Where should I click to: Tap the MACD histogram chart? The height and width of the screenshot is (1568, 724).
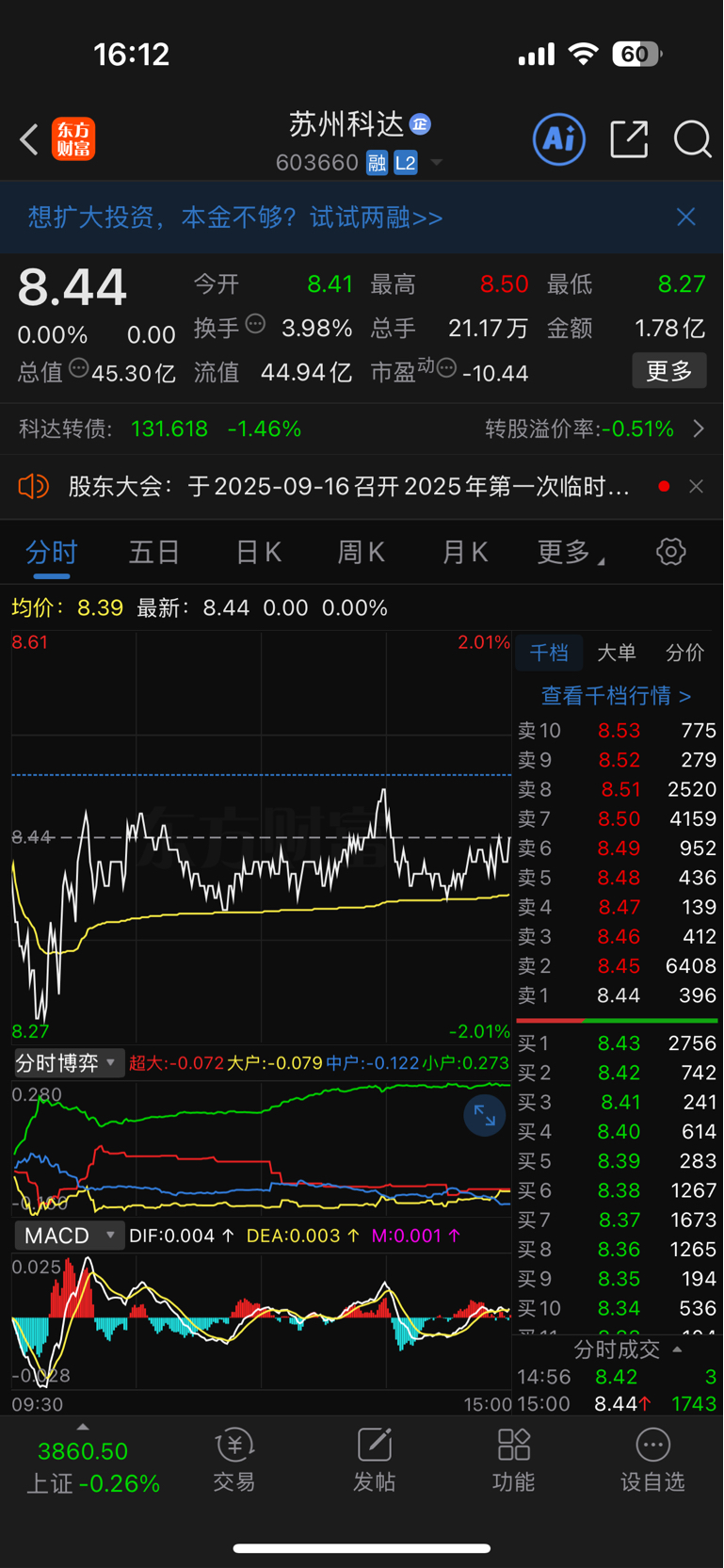(x=261, y=1321)
